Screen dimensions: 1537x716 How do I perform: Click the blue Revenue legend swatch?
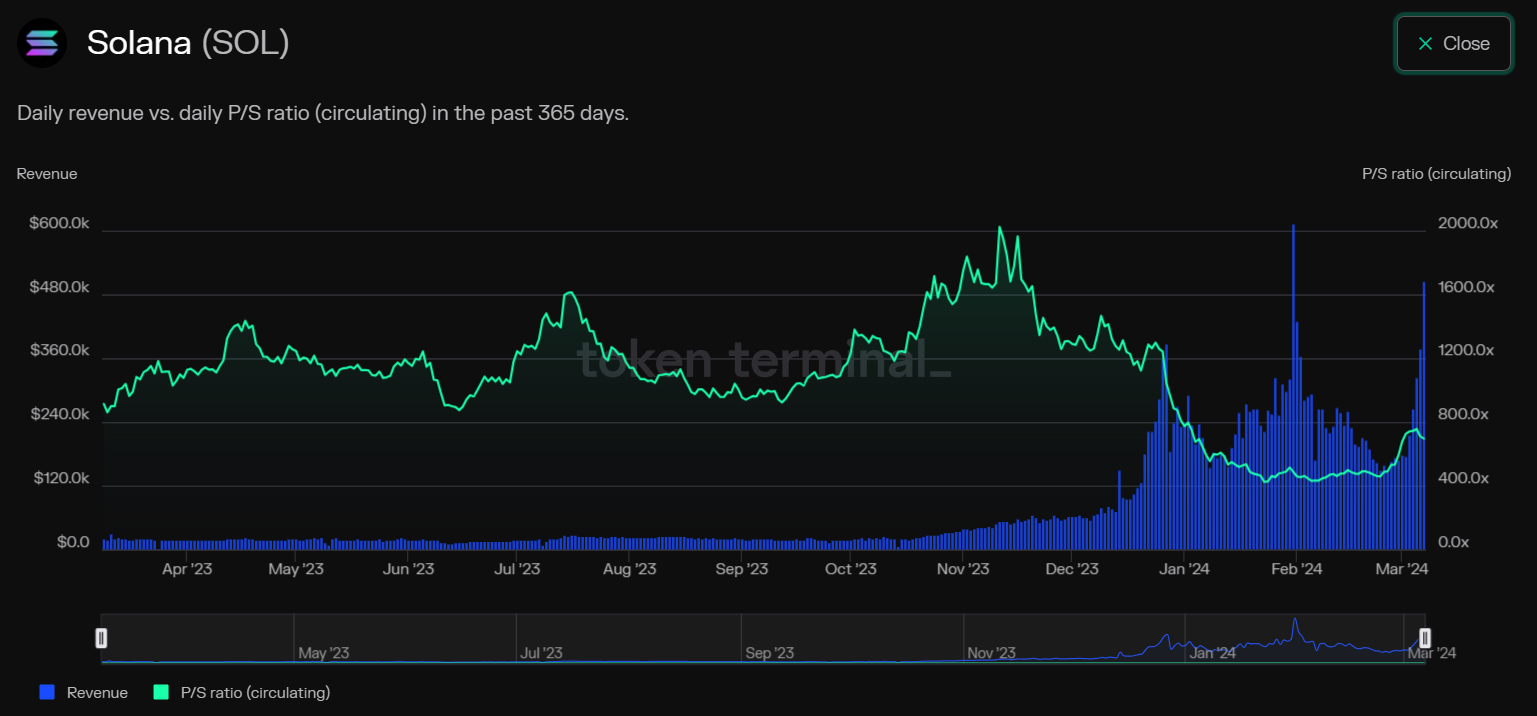pyautogui.click(x=46, y=692)
